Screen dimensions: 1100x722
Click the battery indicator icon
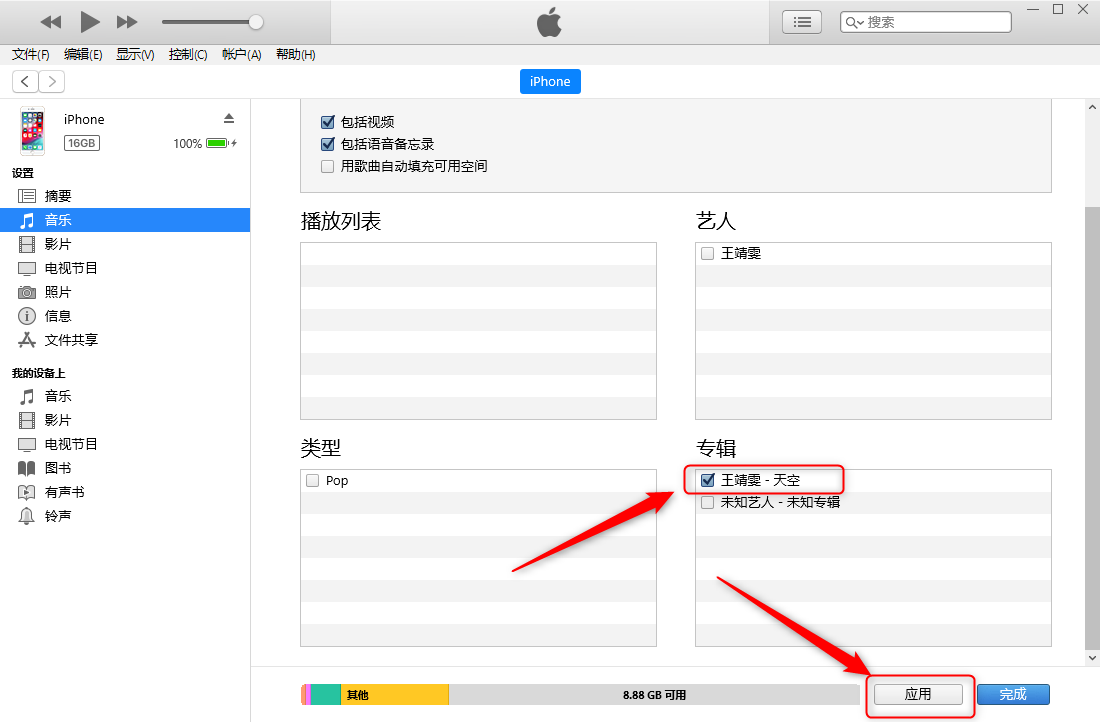click(218, 143)
